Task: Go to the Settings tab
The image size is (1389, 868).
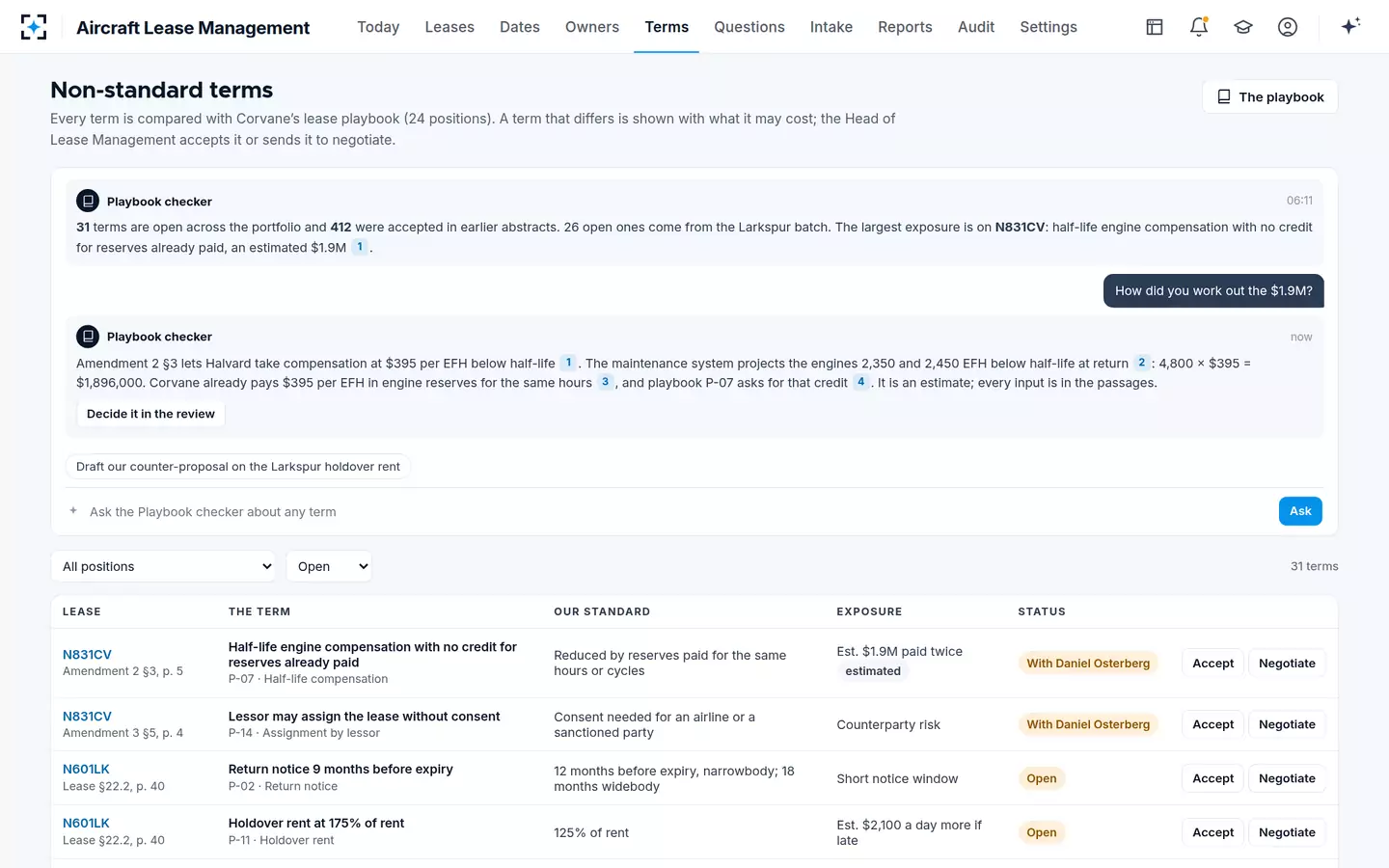Action: 1049,27
